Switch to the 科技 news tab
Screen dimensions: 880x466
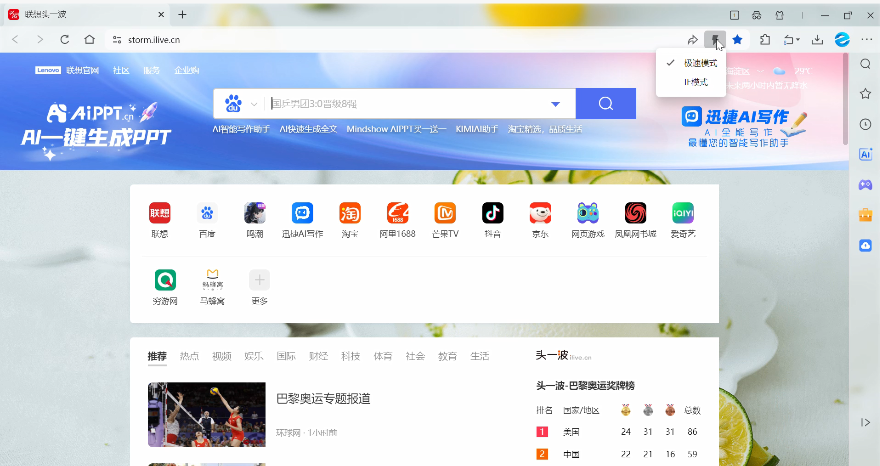click(x=351, y=356)
